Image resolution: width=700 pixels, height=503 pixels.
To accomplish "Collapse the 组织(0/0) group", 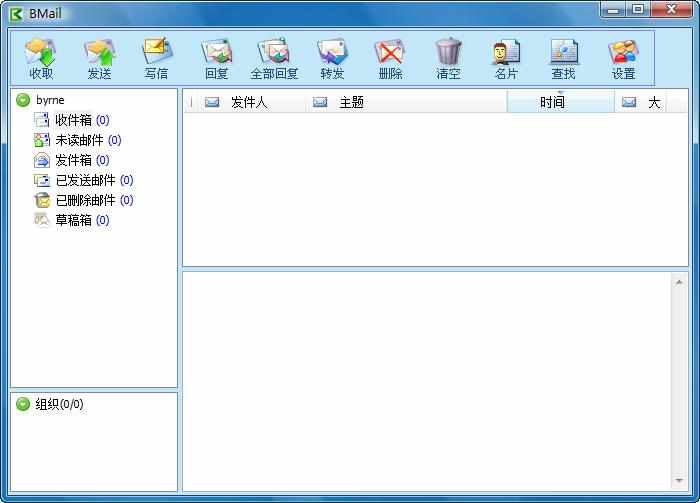I will tap(23, 404).
